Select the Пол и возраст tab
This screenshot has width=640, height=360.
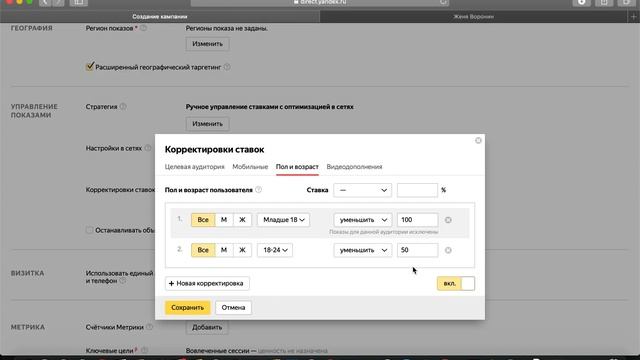297,167
